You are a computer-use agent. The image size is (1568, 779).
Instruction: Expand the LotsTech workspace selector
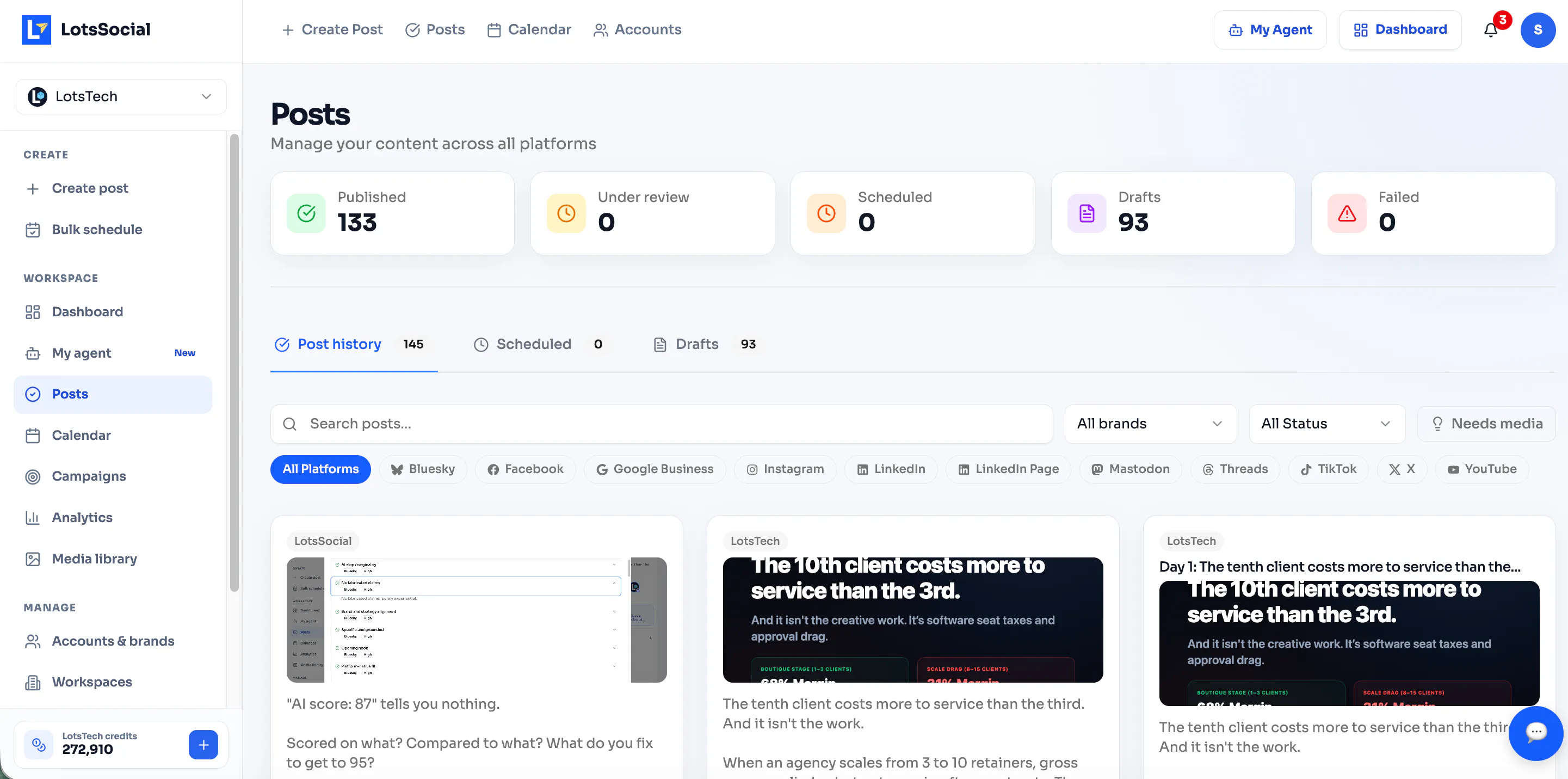[121, 96]
